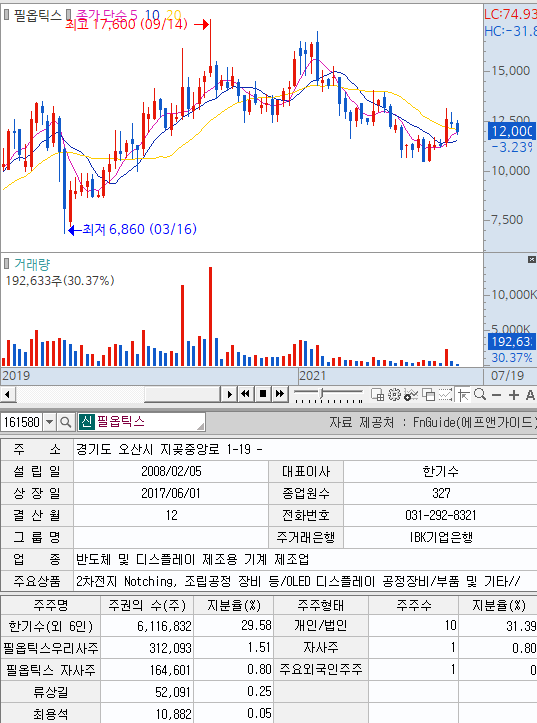The width and height of the screenshot is (537, 723).
Task: Click the horizontal chart scrollbar thumb
Action: tap(182, 395)
